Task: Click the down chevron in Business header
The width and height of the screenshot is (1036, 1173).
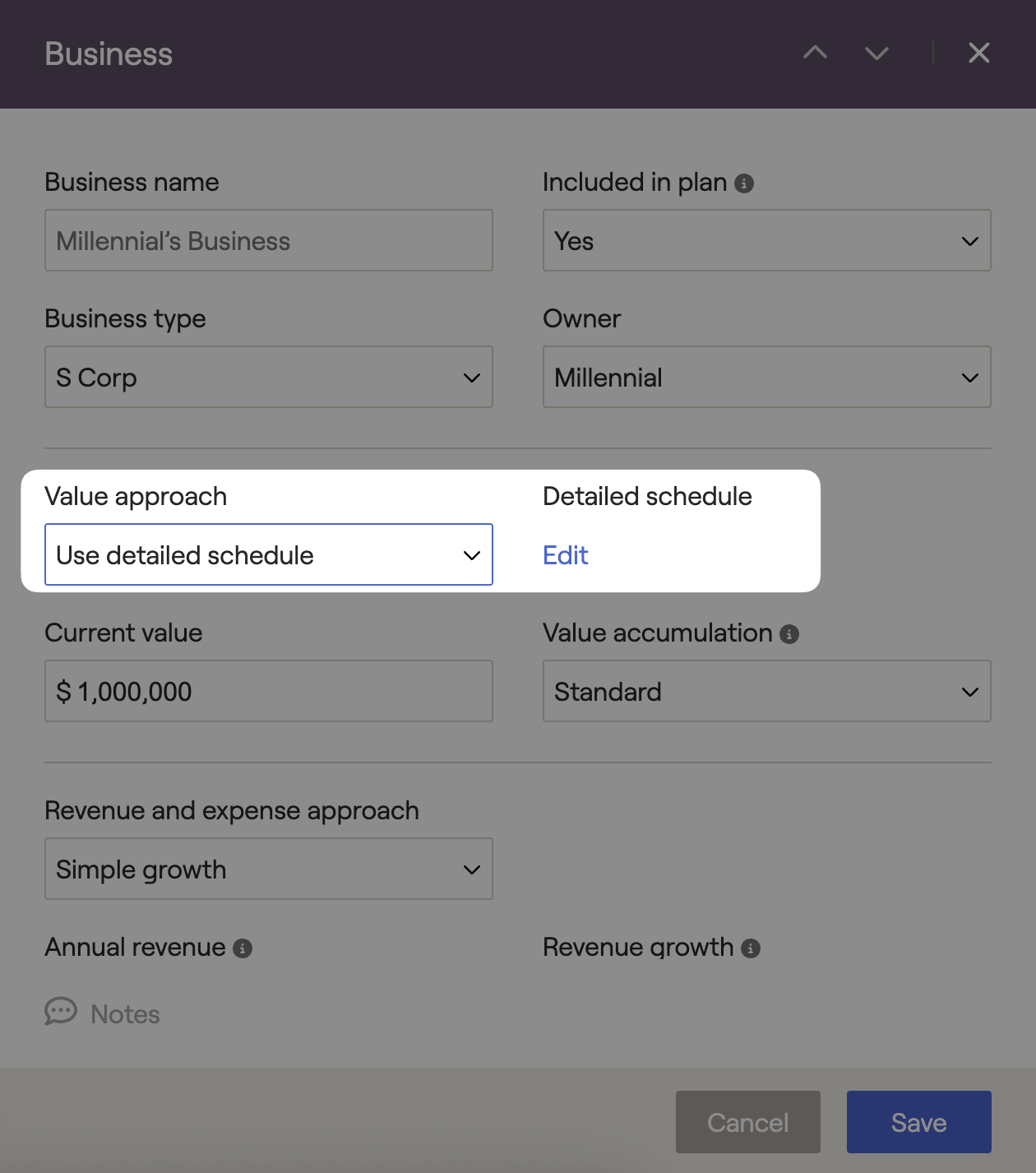Action: tap(876, 53)
